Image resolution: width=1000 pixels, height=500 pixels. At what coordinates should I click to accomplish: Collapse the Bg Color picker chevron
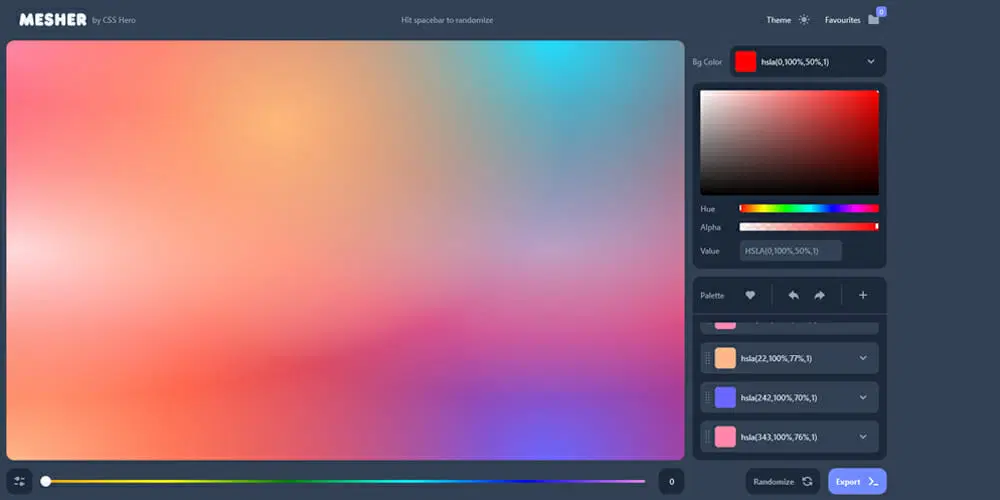pos(871,62)
